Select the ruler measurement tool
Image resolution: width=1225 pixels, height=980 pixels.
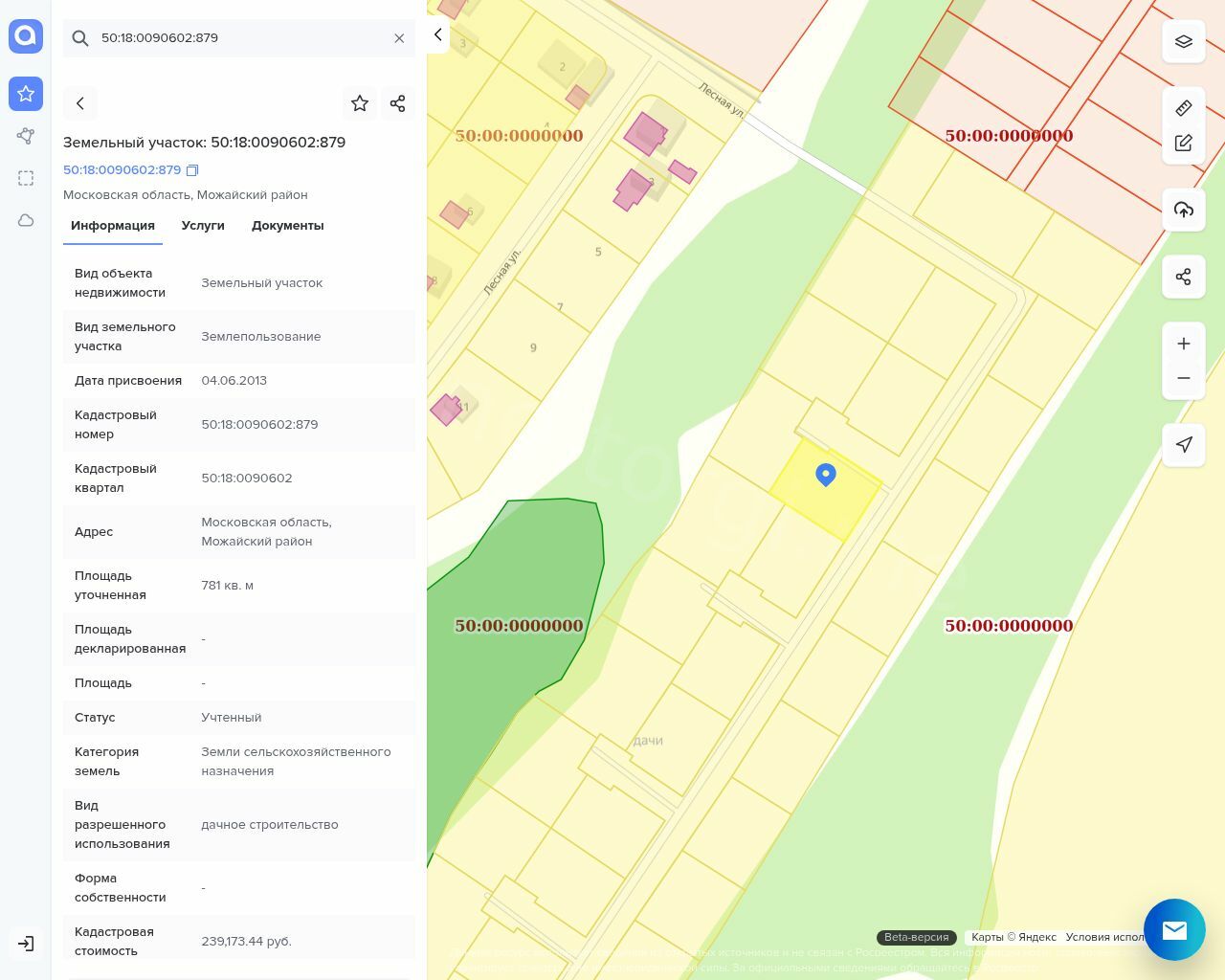coord(1184,108)
